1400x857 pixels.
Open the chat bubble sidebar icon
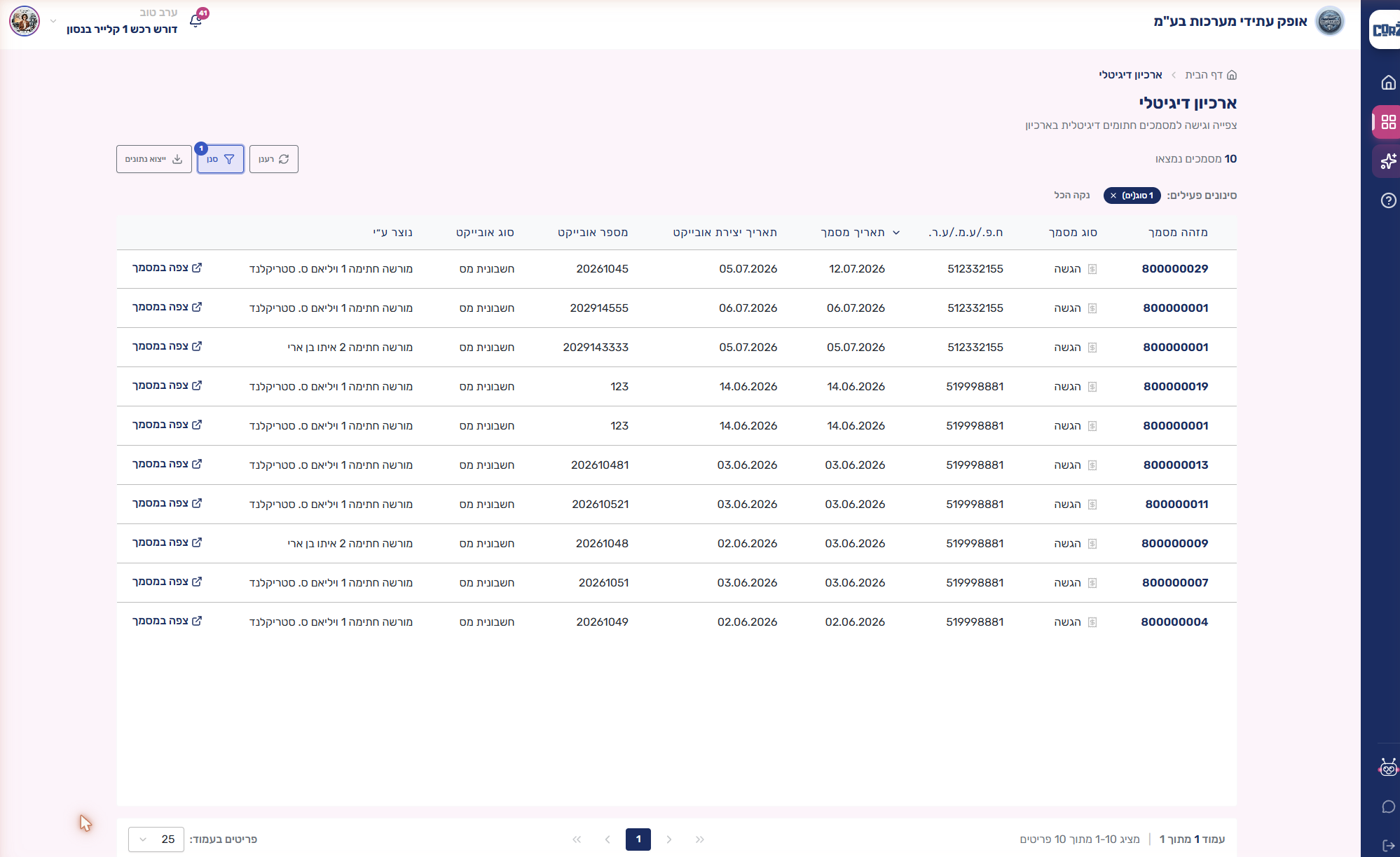(x=1388, y=807)
